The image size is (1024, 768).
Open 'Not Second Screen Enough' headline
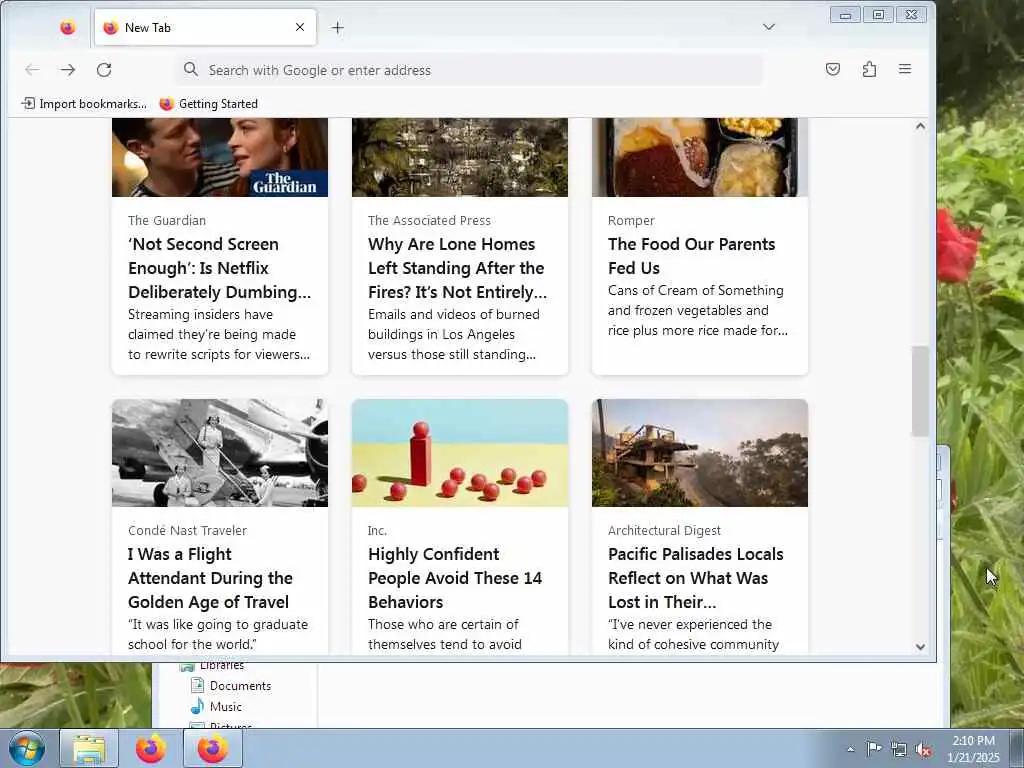click(219, 268)
